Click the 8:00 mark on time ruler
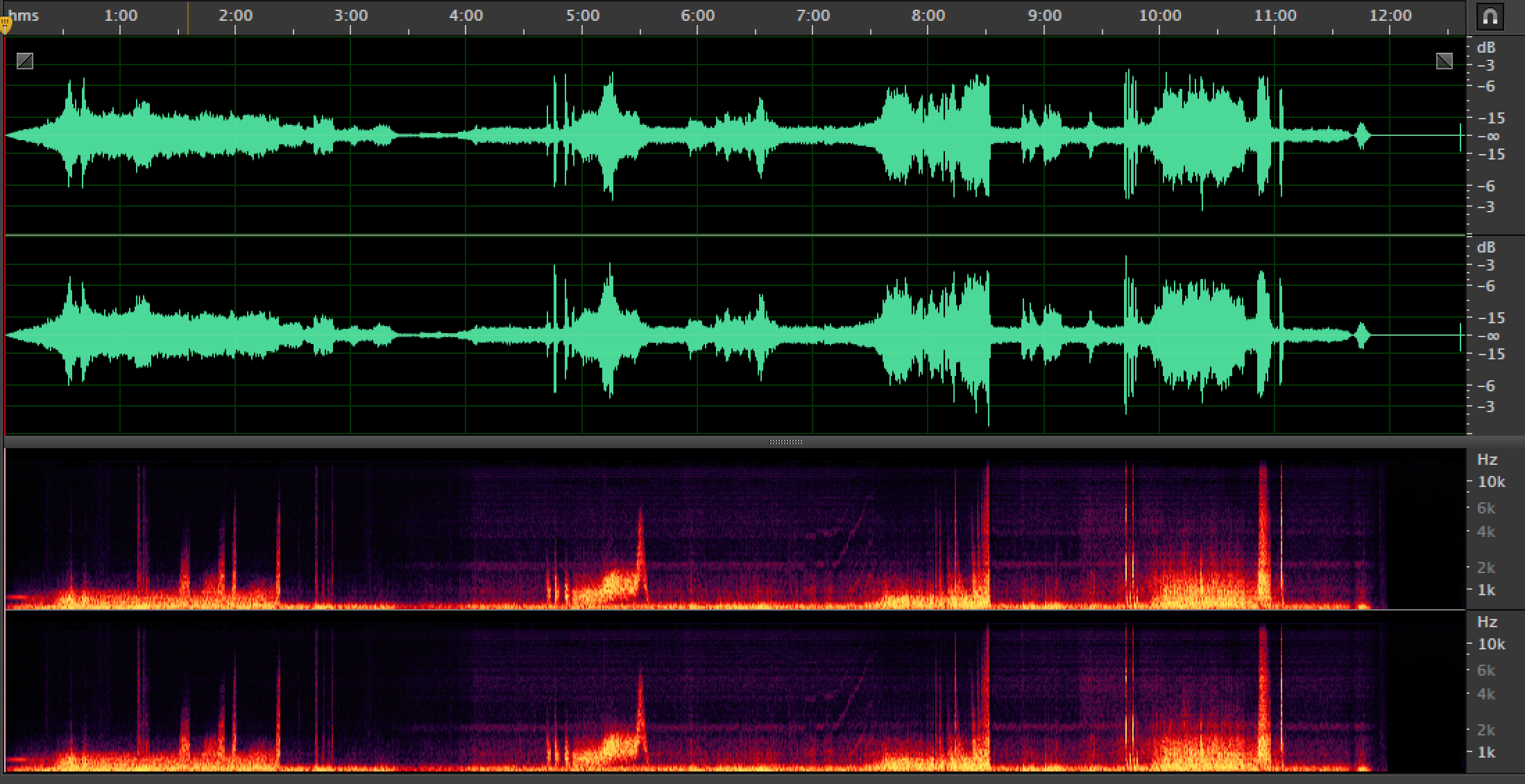 coord(928,15)
